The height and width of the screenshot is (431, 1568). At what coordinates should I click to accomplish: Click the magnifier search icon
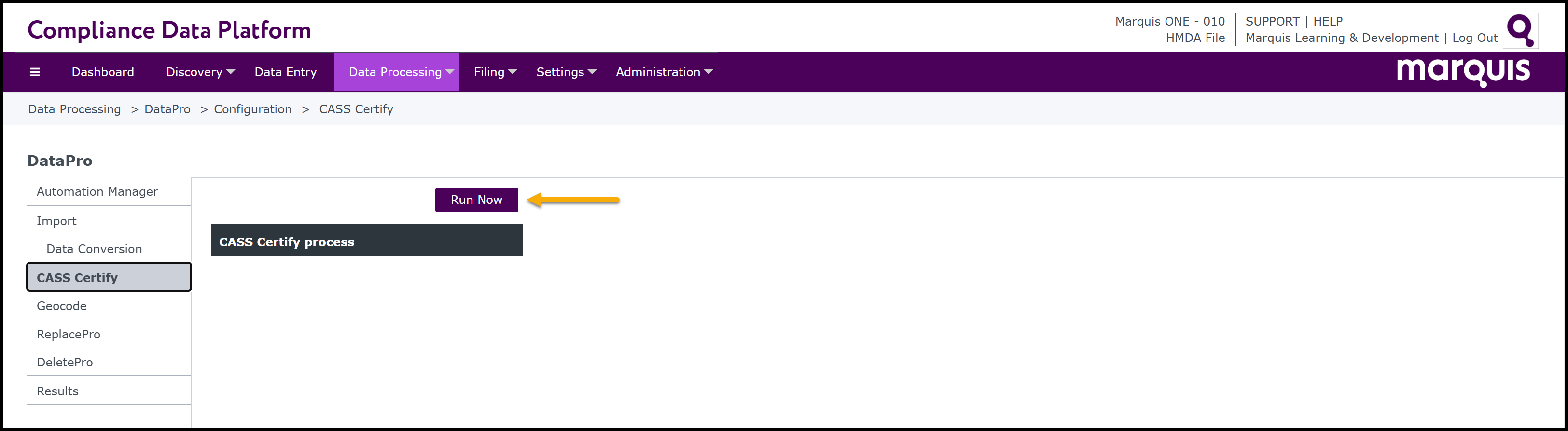(x=1519, y=30)
